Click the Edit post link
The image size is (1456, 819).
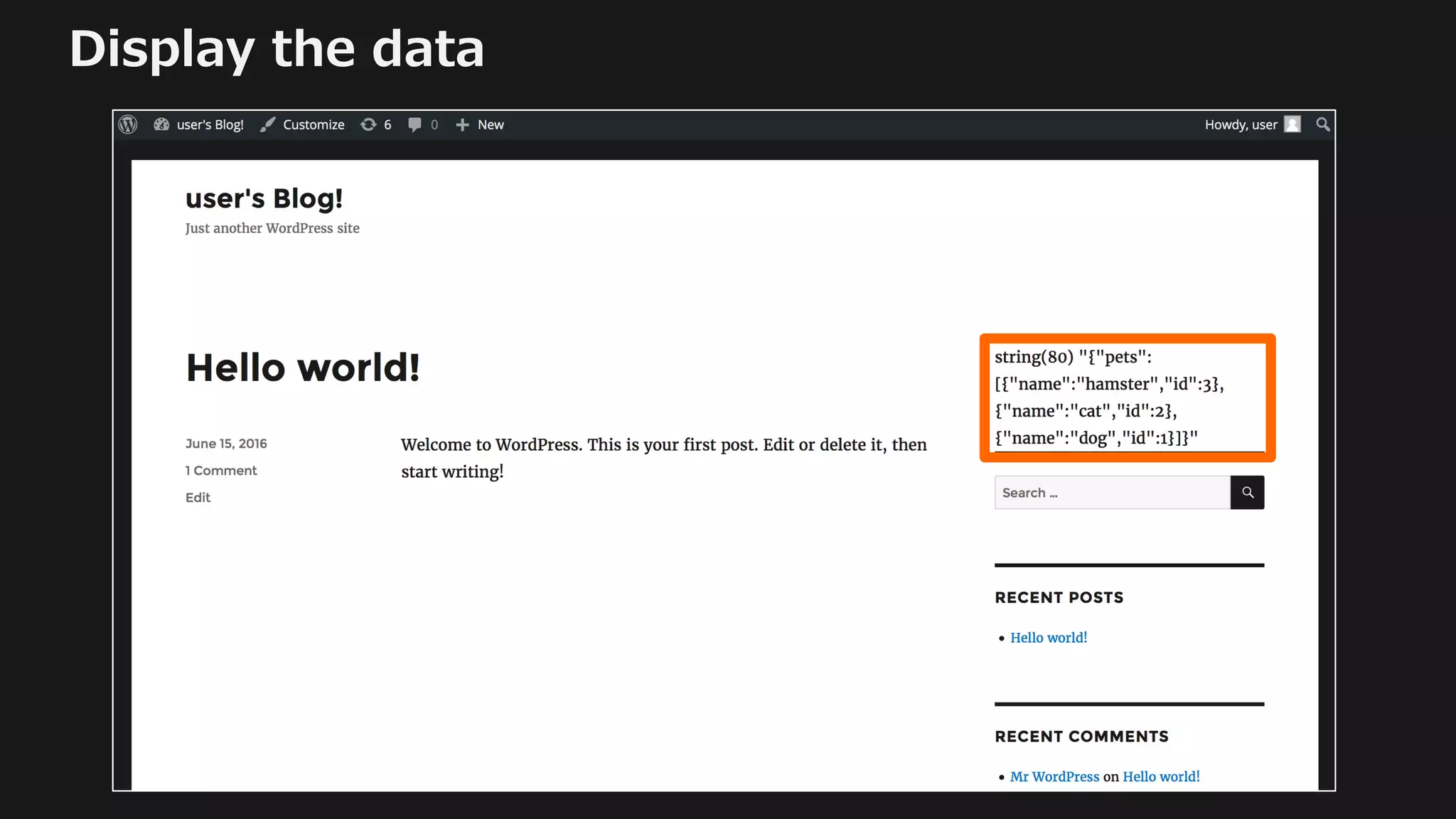[198, 498]
